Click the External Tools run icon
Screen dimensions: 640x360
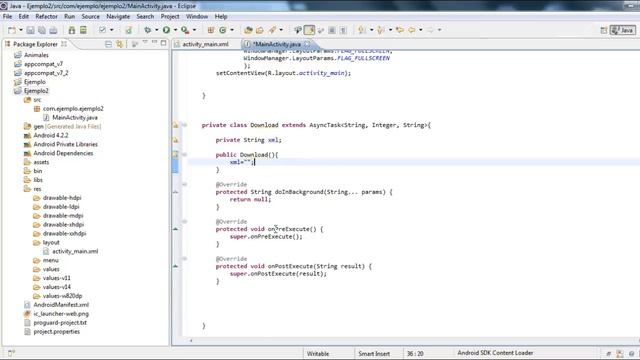(185, 30)
